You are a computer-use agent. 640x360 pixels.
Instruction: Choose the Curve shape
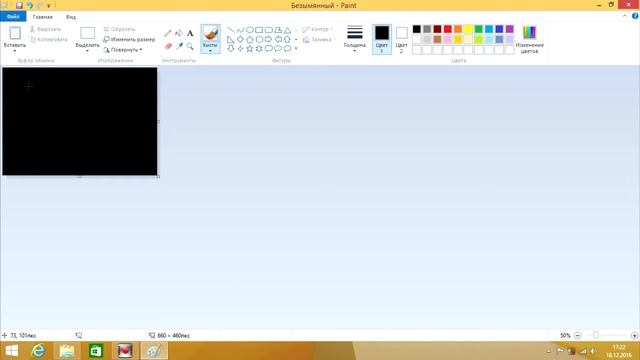click(240, 30)
